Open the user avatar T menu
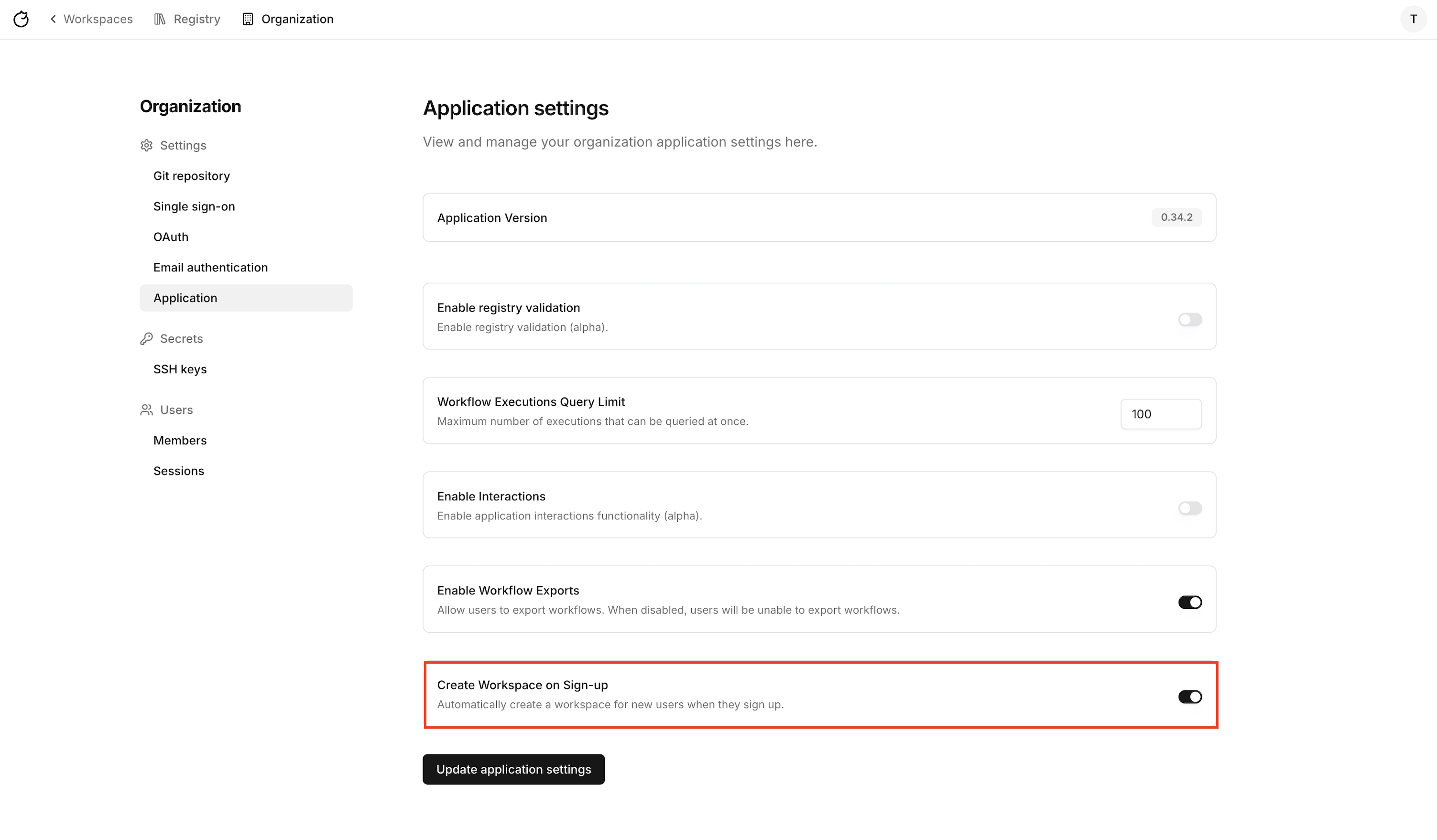 [x=1413, y=20]
